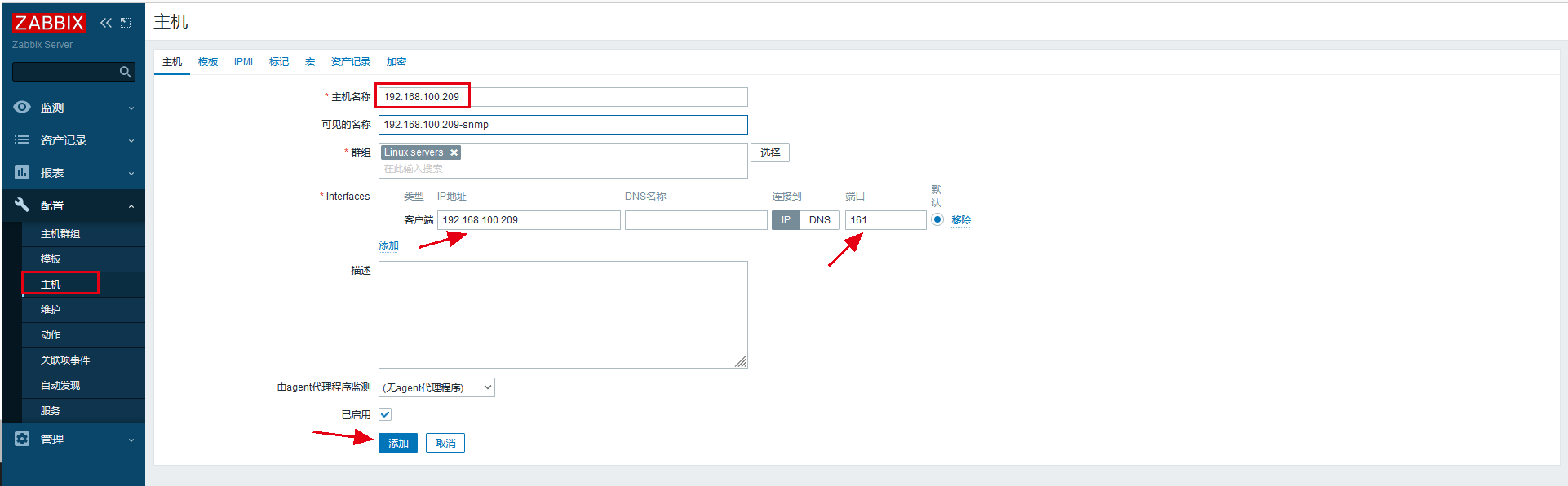Select the default interface radio button
The width and height of the screenshot is (1568, 486).
click(x=937, y=219)
